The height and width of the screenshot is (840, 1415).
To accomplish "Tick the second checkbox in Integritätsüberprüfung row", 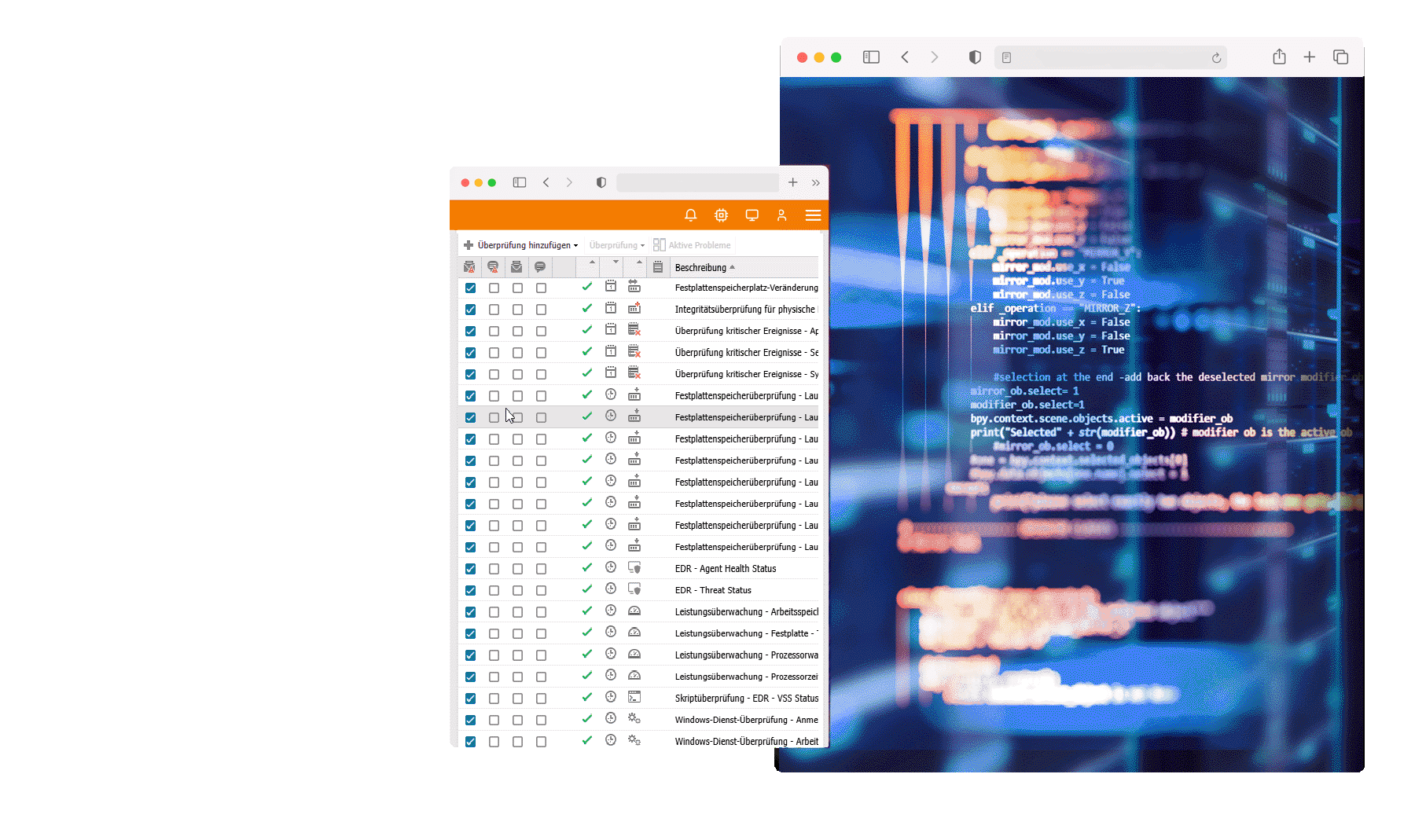I will 494,310.
